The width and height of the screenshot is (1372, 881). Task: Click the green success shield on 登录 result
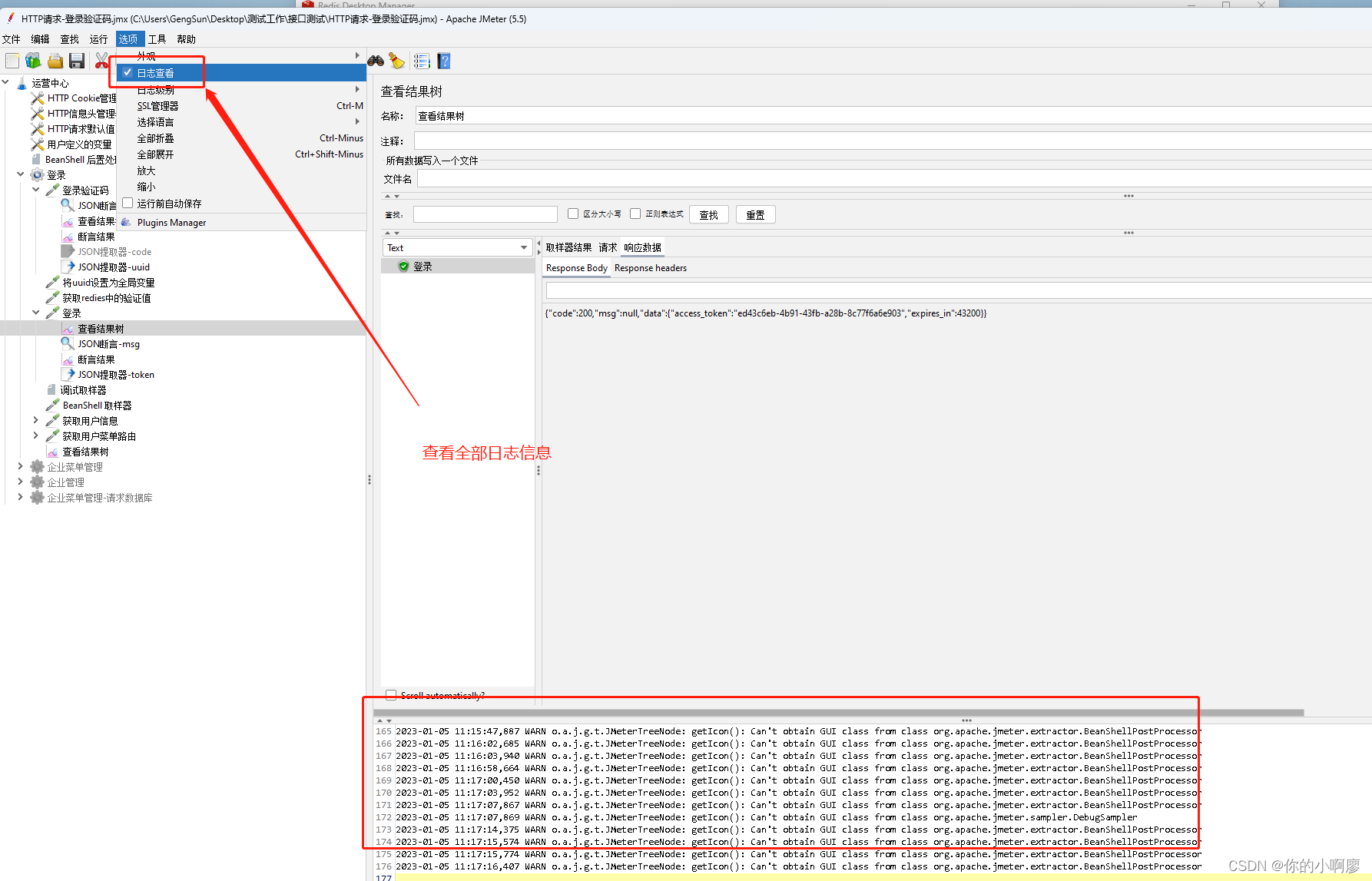pos(403,267)
